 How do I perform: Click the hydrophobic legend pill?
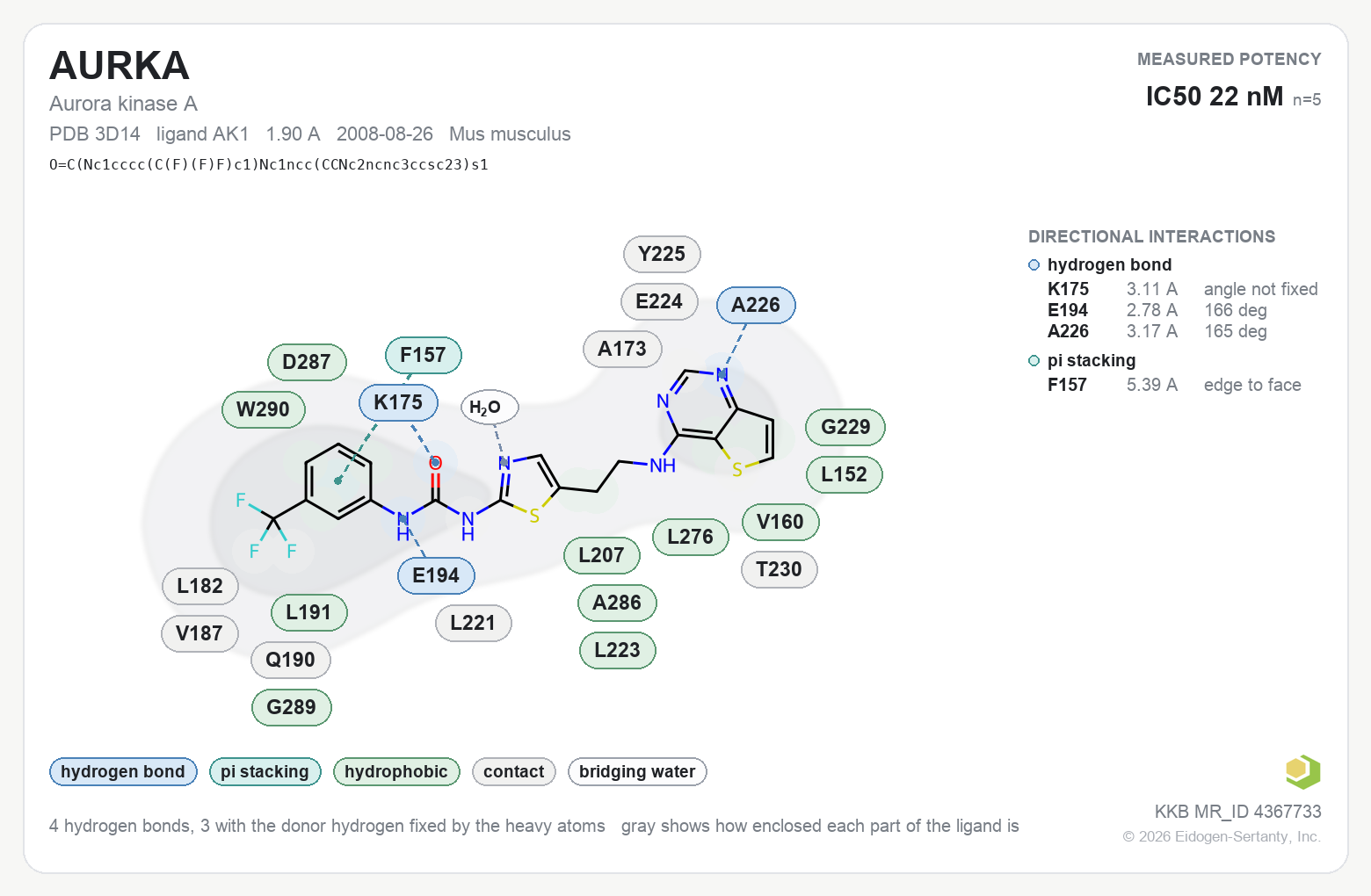coord(396,771)
